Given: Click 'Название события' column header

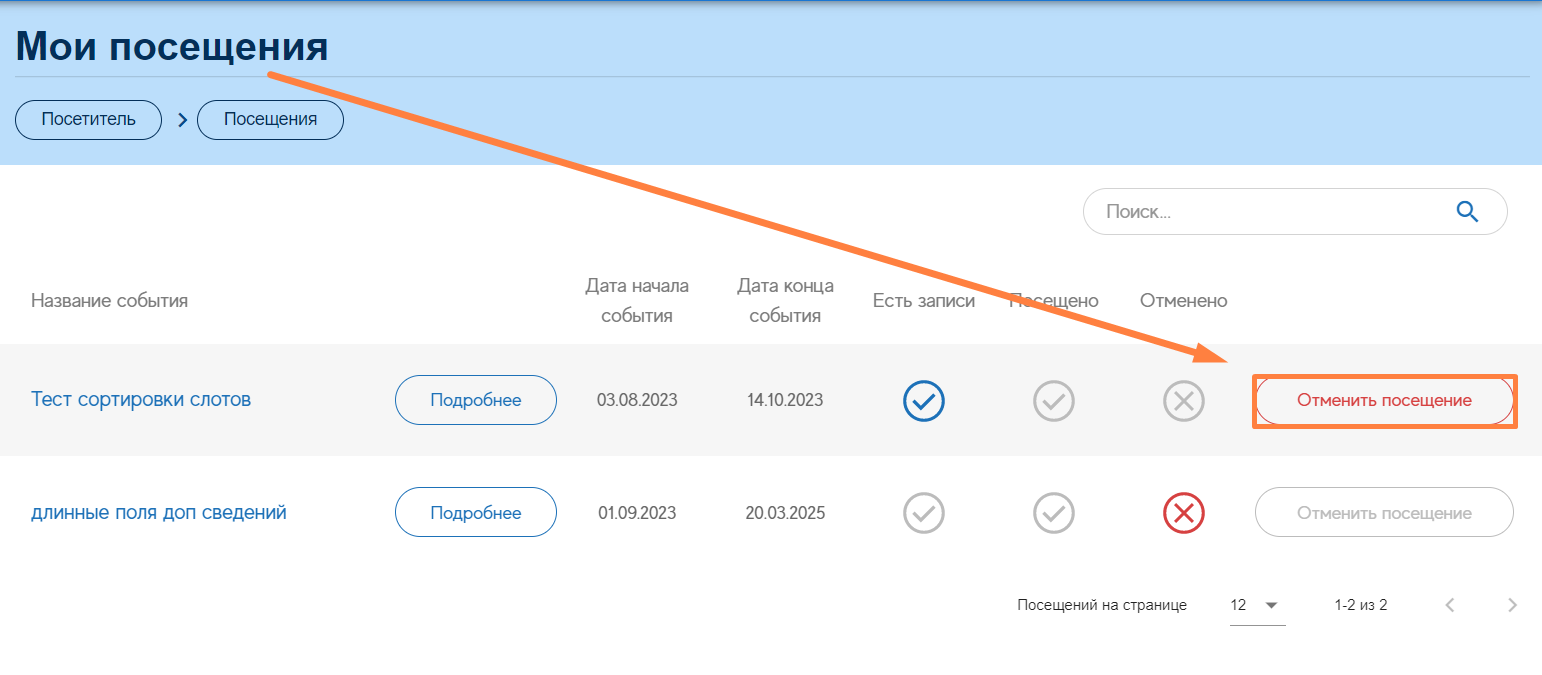Looking at the screenshot, I should tap(109, 300).
